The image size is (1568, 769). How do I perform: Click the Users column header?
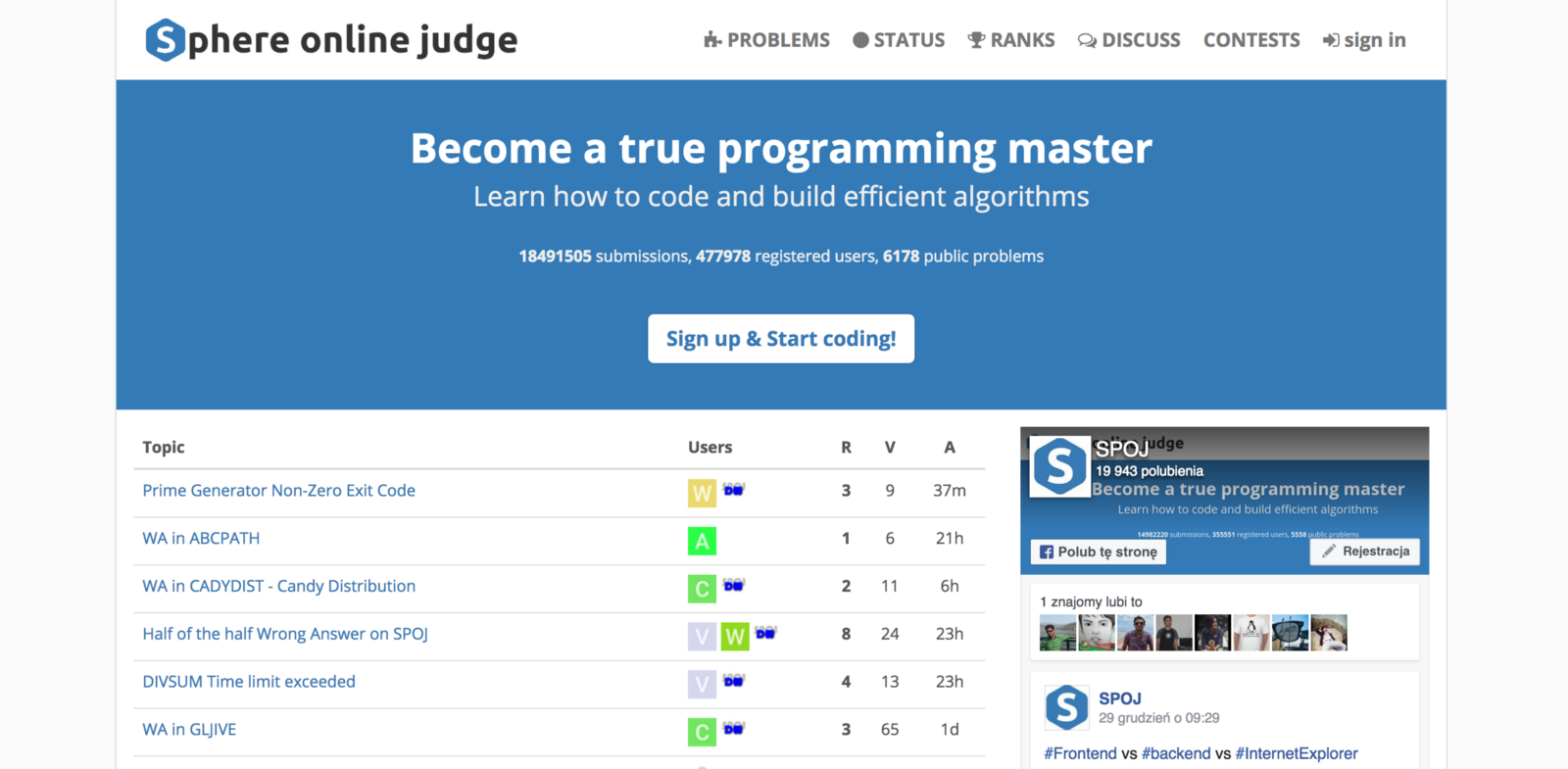click(x=710, y=448)
